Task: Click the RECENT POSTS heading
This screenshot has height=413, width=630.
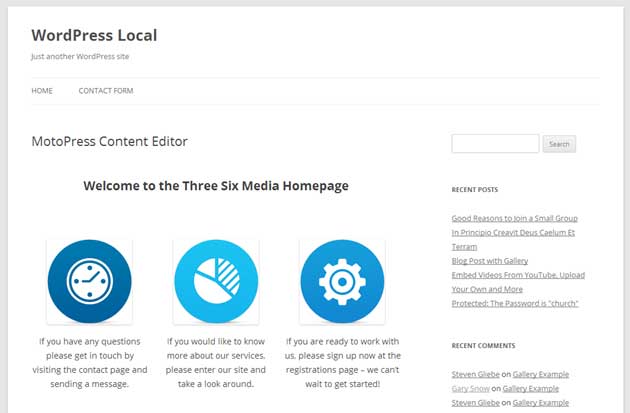Action: tap(475, 190)
